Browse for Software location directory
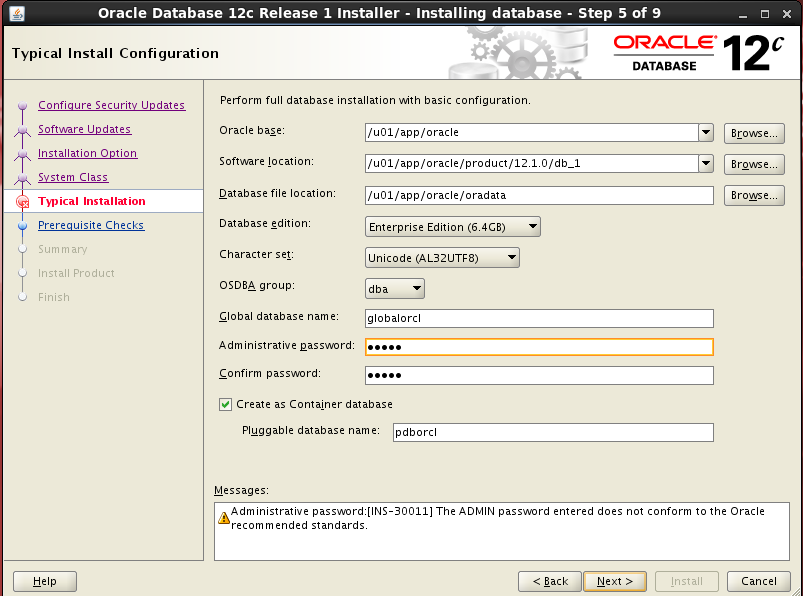Image resolution: width=803 pixels, height=596 pixels. [754, 164]
